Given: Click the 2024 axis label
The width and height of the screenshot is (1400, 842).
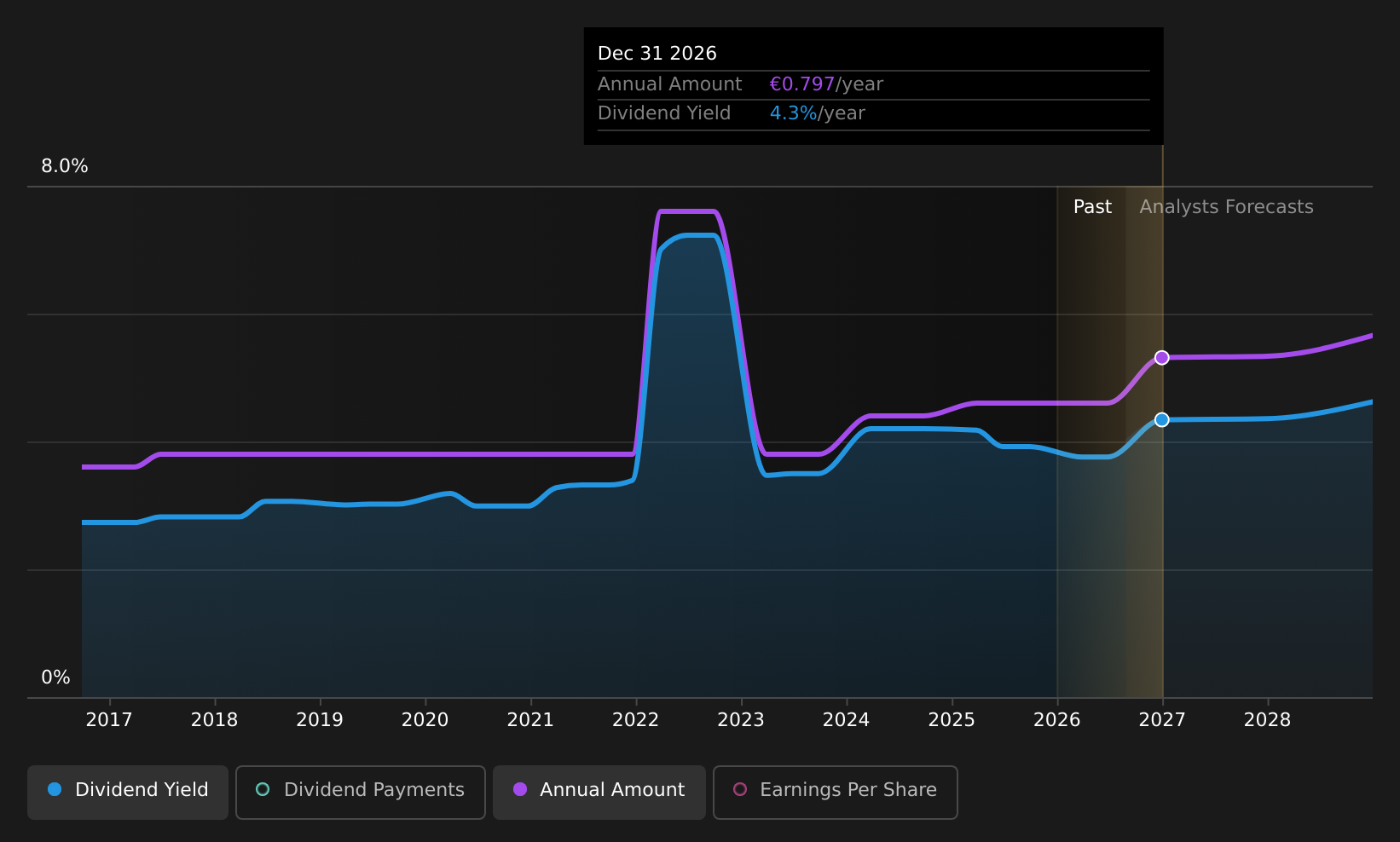Looking at the screenshot, I should [x=846, y=720].
